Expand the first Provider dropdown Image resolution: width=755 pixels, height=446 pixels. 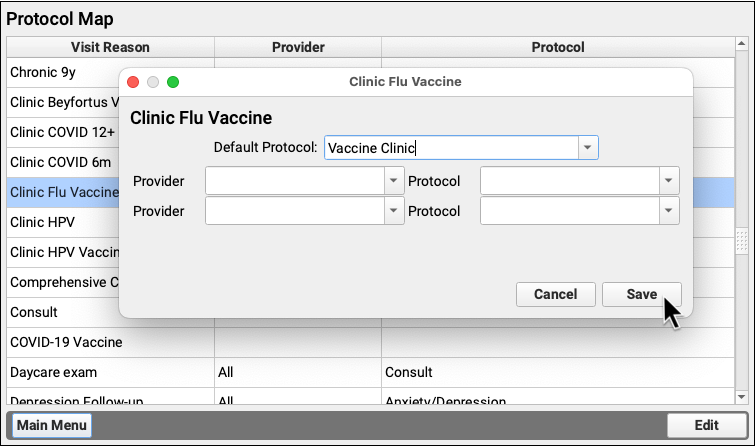pos(394,181)
